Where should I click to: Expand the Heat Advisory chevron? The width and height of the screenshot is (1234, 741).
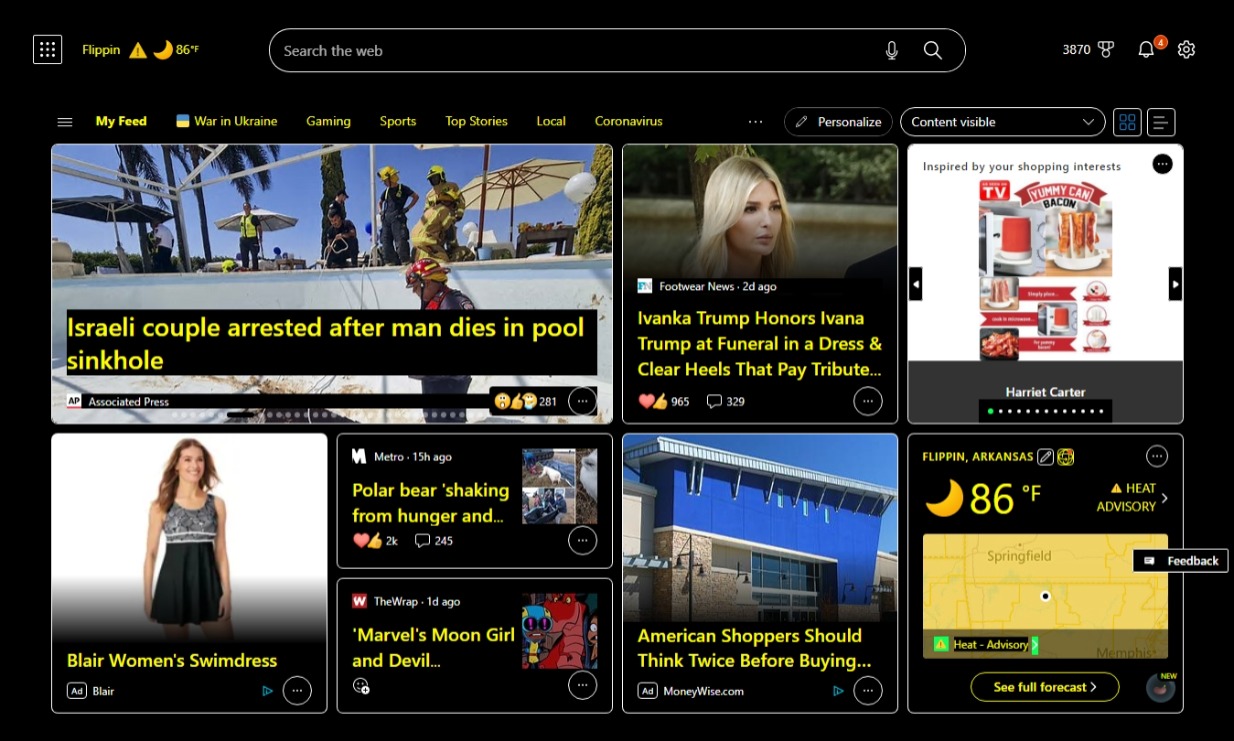[x=1164, y=498]
